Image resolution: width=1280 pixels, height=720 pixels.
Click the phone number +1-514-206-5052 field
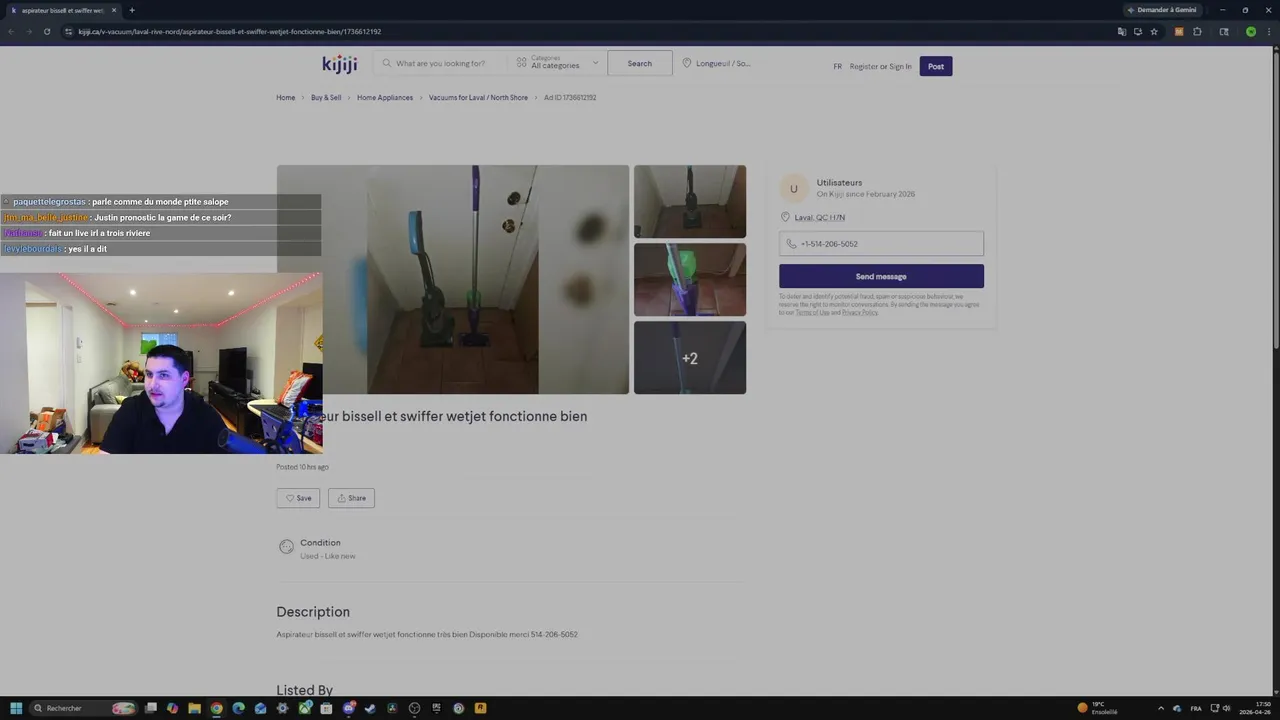pos(881,244)
